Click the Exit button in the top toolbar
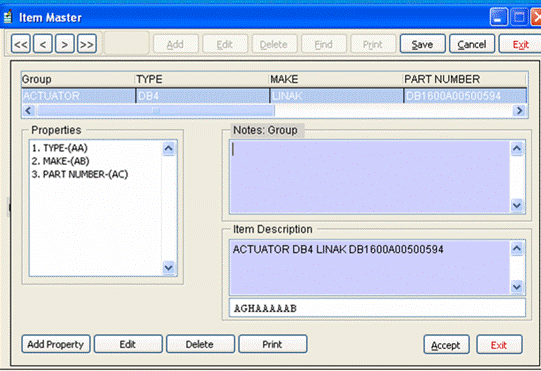 [520, 44]
